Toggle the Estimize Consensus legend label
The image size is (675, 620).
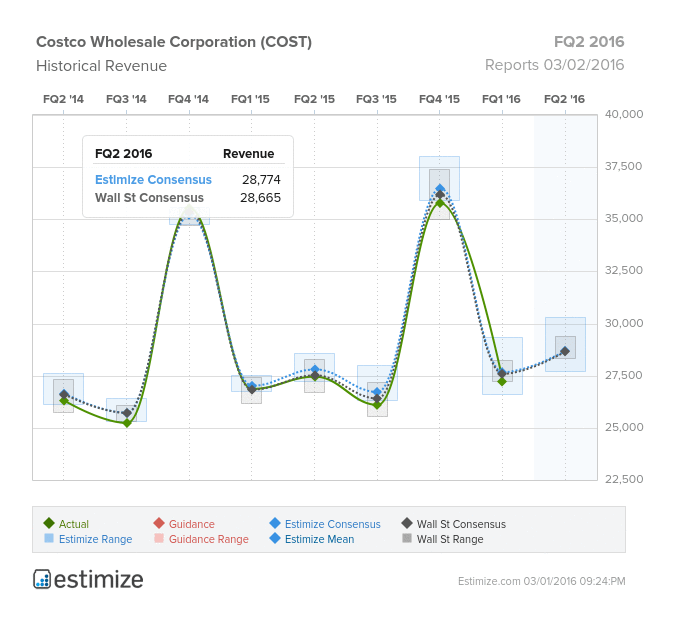click(x=332, y=524)
